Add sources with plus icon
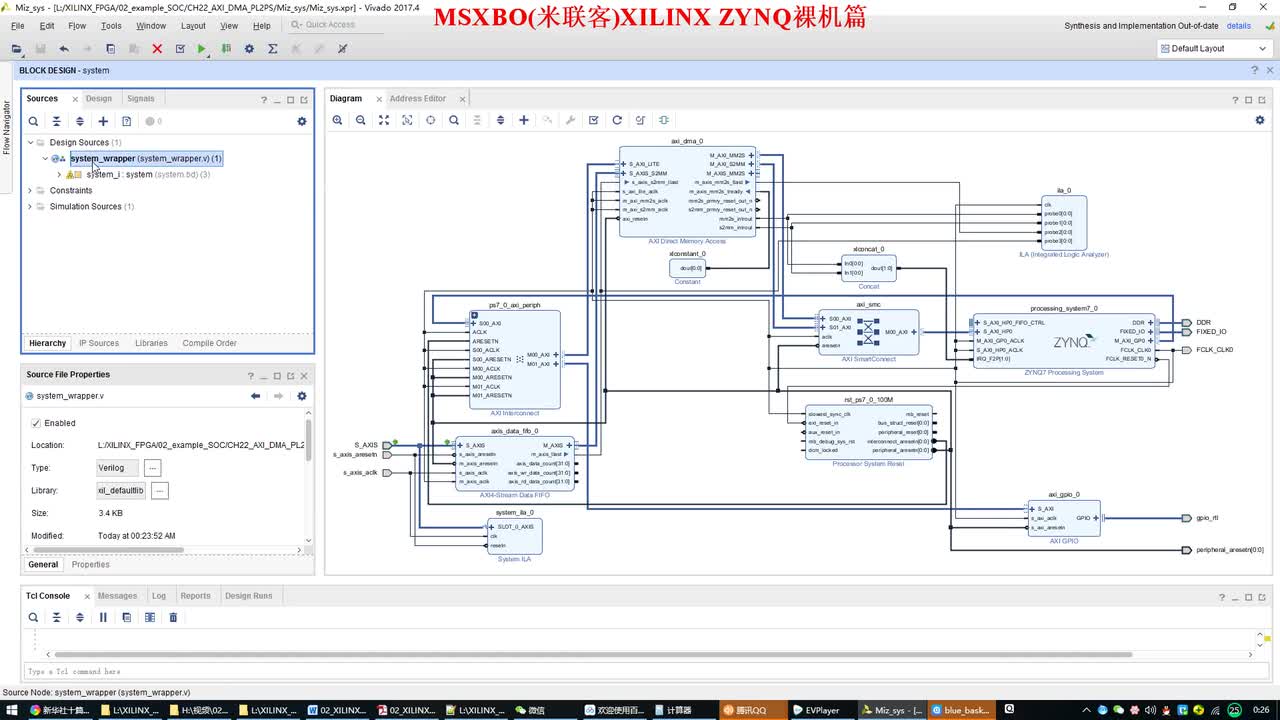This screenshot has height=720, width=1280. [103, 121]
